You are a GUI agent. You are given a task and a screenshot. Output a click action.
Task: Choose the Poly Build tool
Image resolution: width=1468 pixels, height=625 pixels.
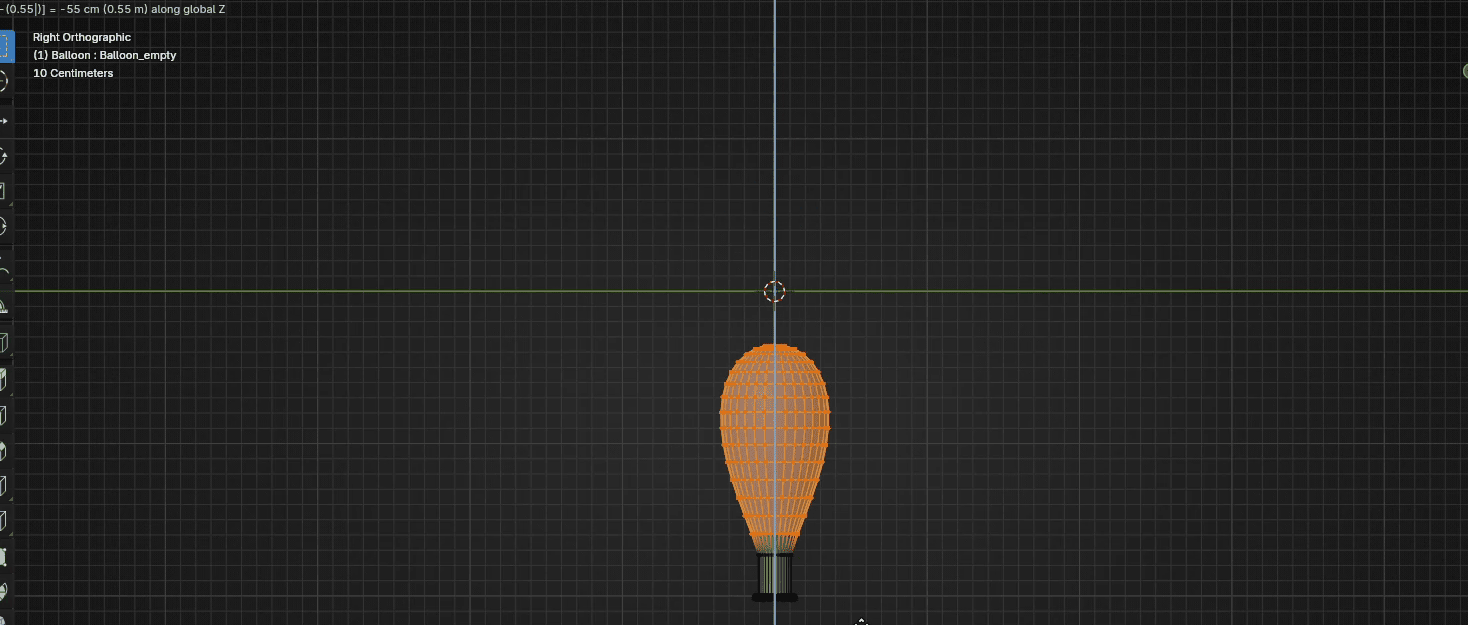[5, 557]
